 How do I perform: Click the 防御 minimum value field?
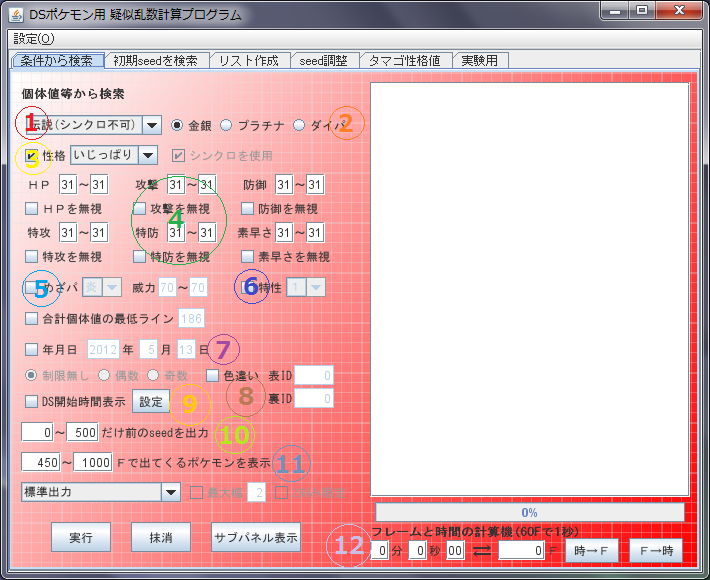click(284, 185)
